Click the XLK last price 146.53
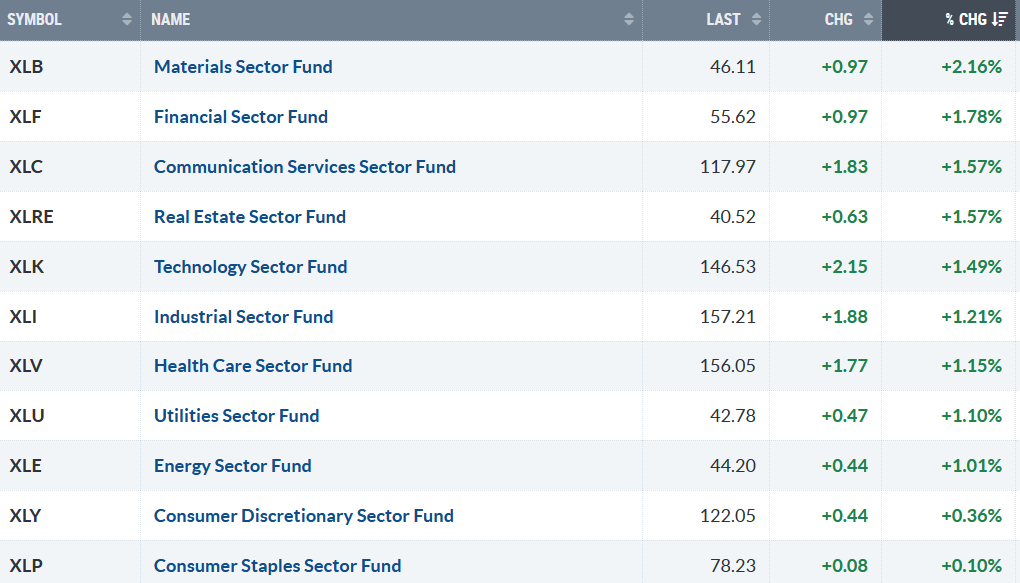The width and height of the screenshot is (1020, 583). [728, 267]
